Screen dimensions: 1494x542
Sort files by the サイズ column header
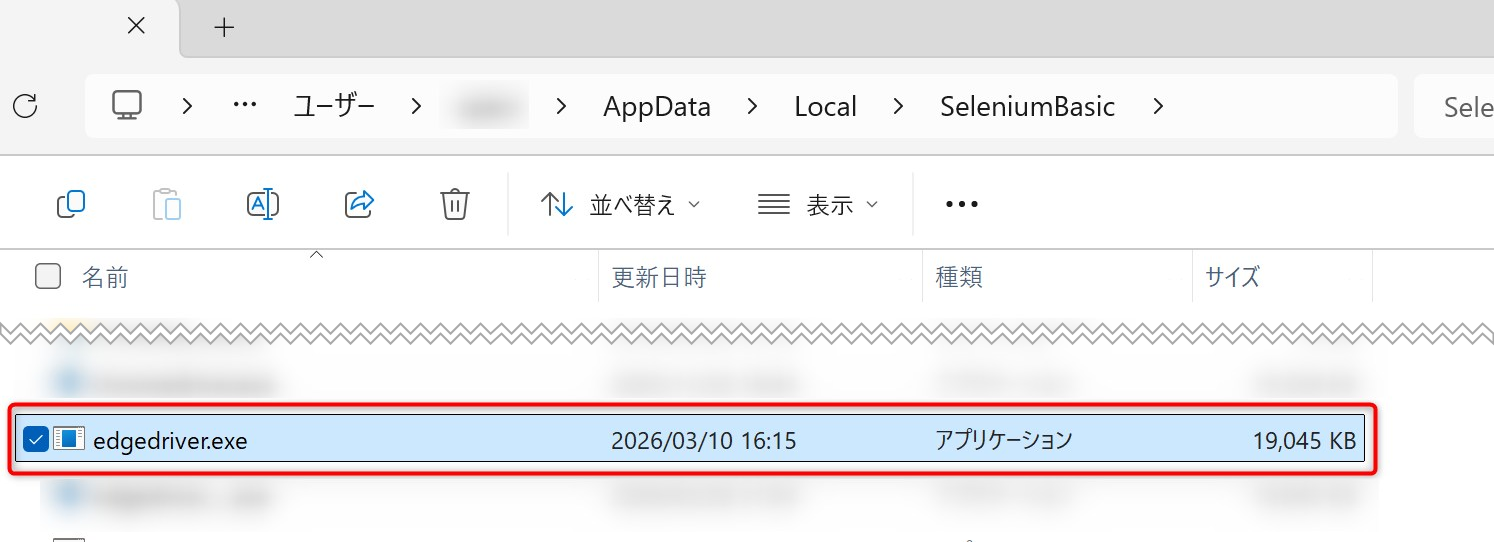[x=1232, y=277]
